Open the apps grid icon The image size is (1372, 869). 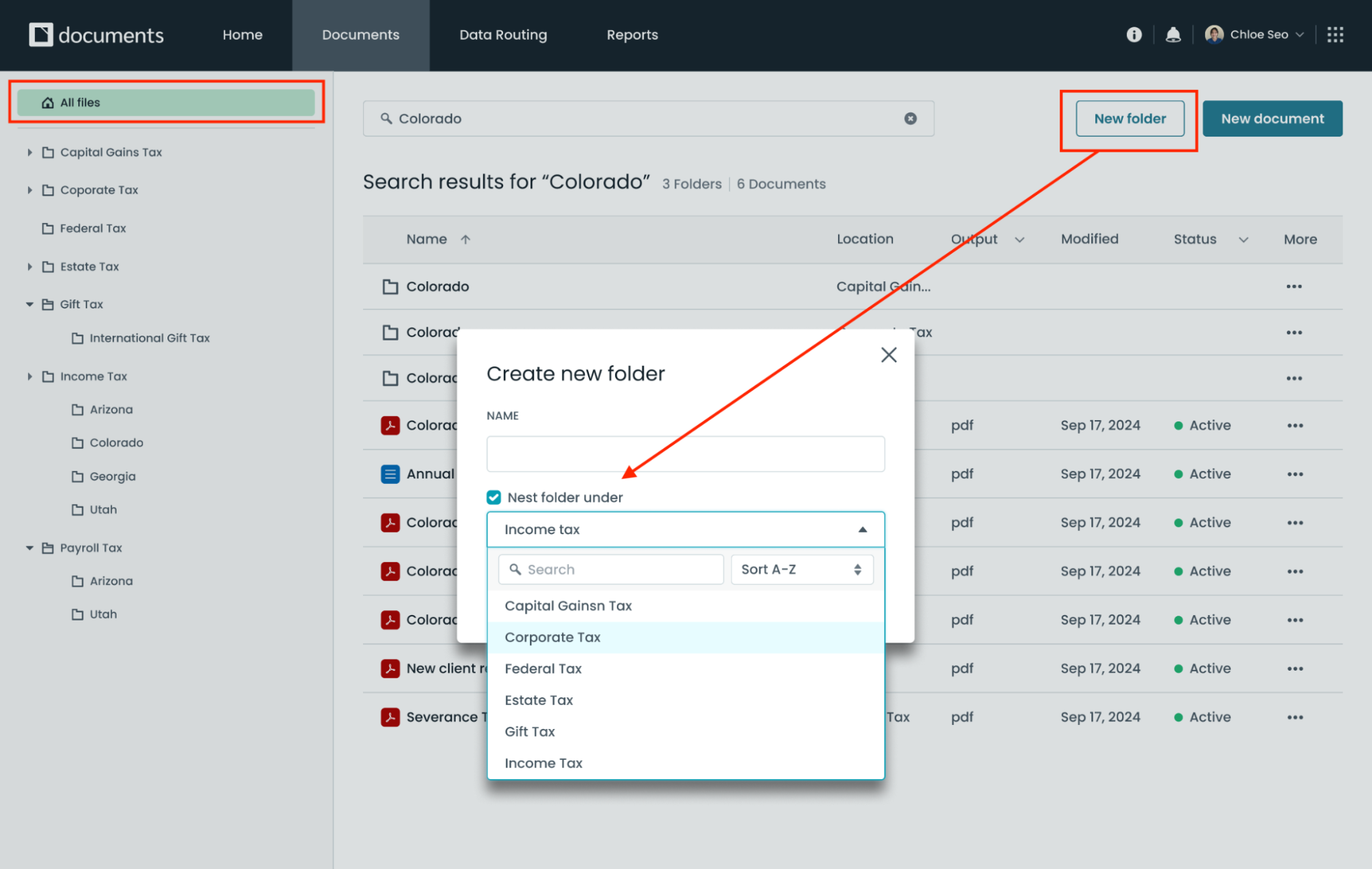pos(1335,35)
